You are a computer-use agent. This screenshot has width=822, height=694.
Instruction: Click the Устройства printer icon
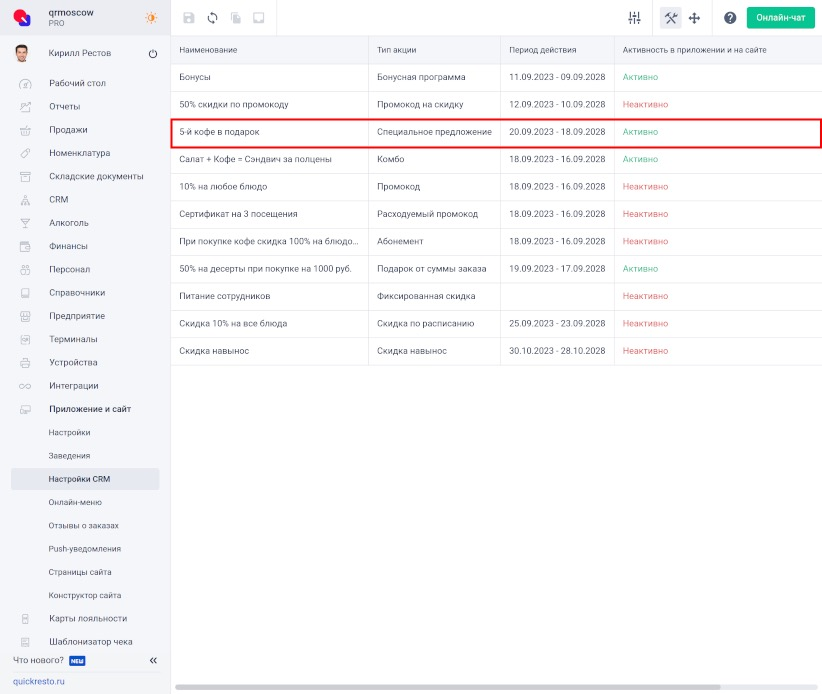pyautogui.click(x=25, y=363)
